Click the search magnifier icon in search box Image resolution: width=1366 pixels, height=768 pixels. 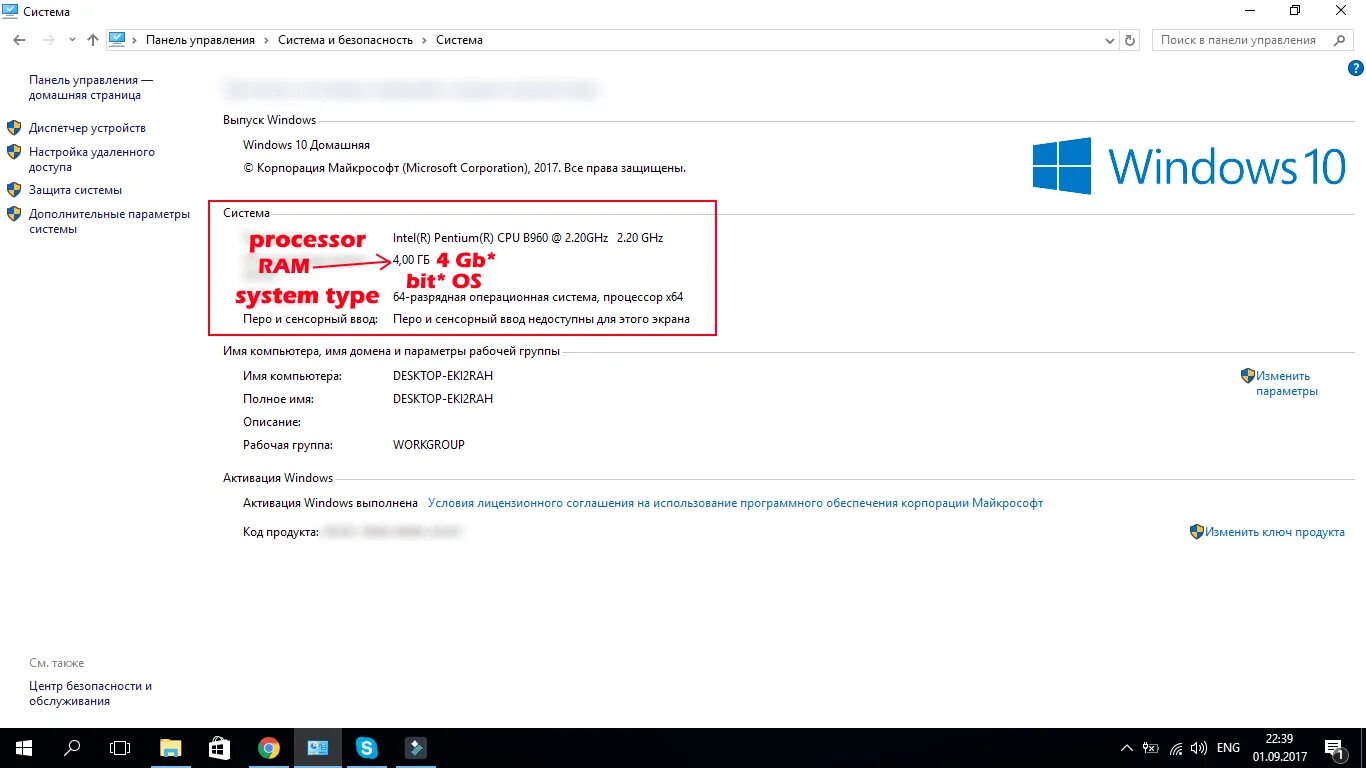pos(1339,40)
